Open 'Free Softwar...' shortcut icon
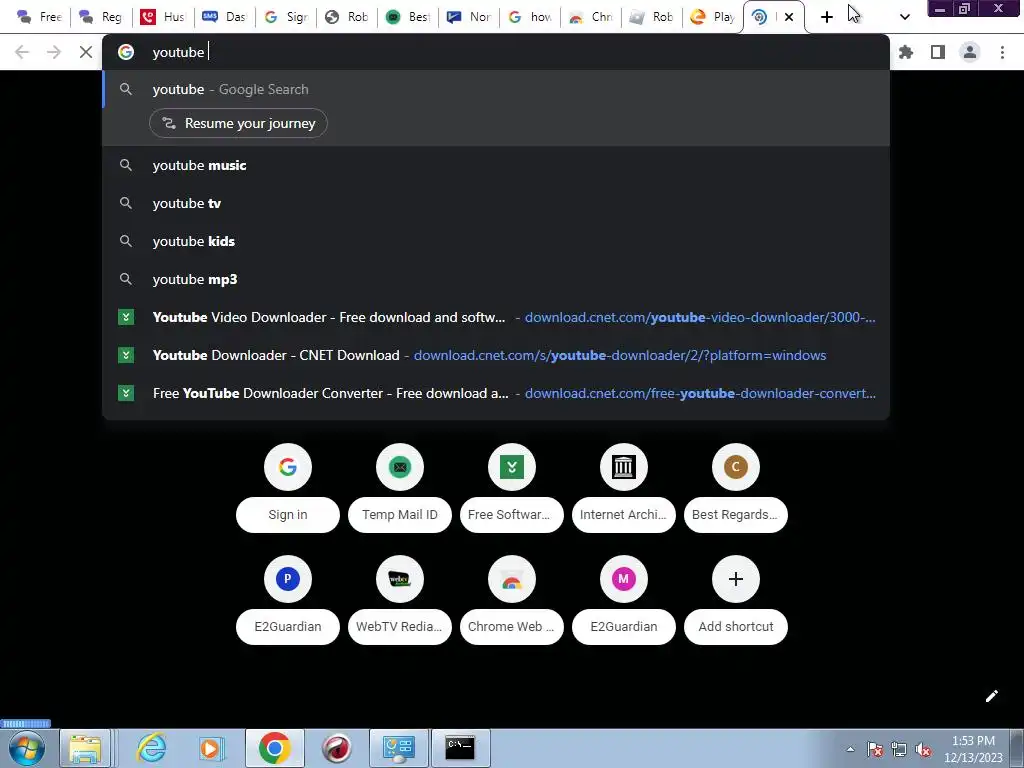 tap(512, 467)
